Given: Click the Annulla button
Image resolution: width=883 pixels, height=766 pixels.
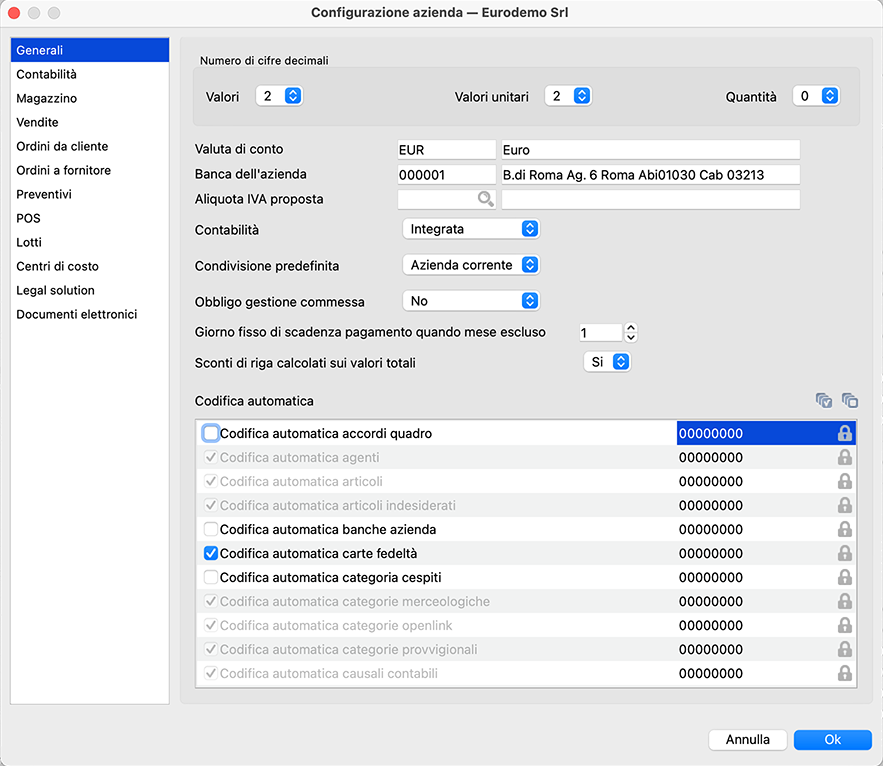Looking at the screenshot, I should pyautogui.click(x=747, y=740).
